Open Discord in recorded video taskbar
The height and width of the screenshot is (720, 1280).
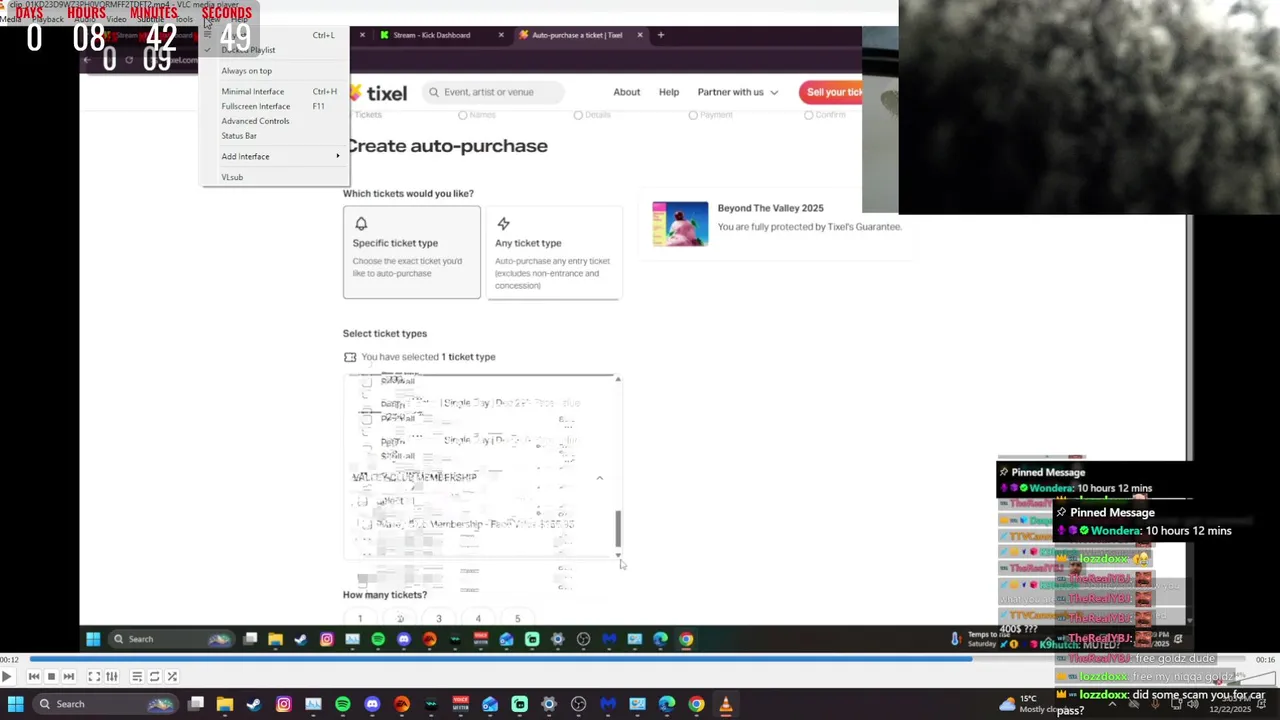pos(404,639)
